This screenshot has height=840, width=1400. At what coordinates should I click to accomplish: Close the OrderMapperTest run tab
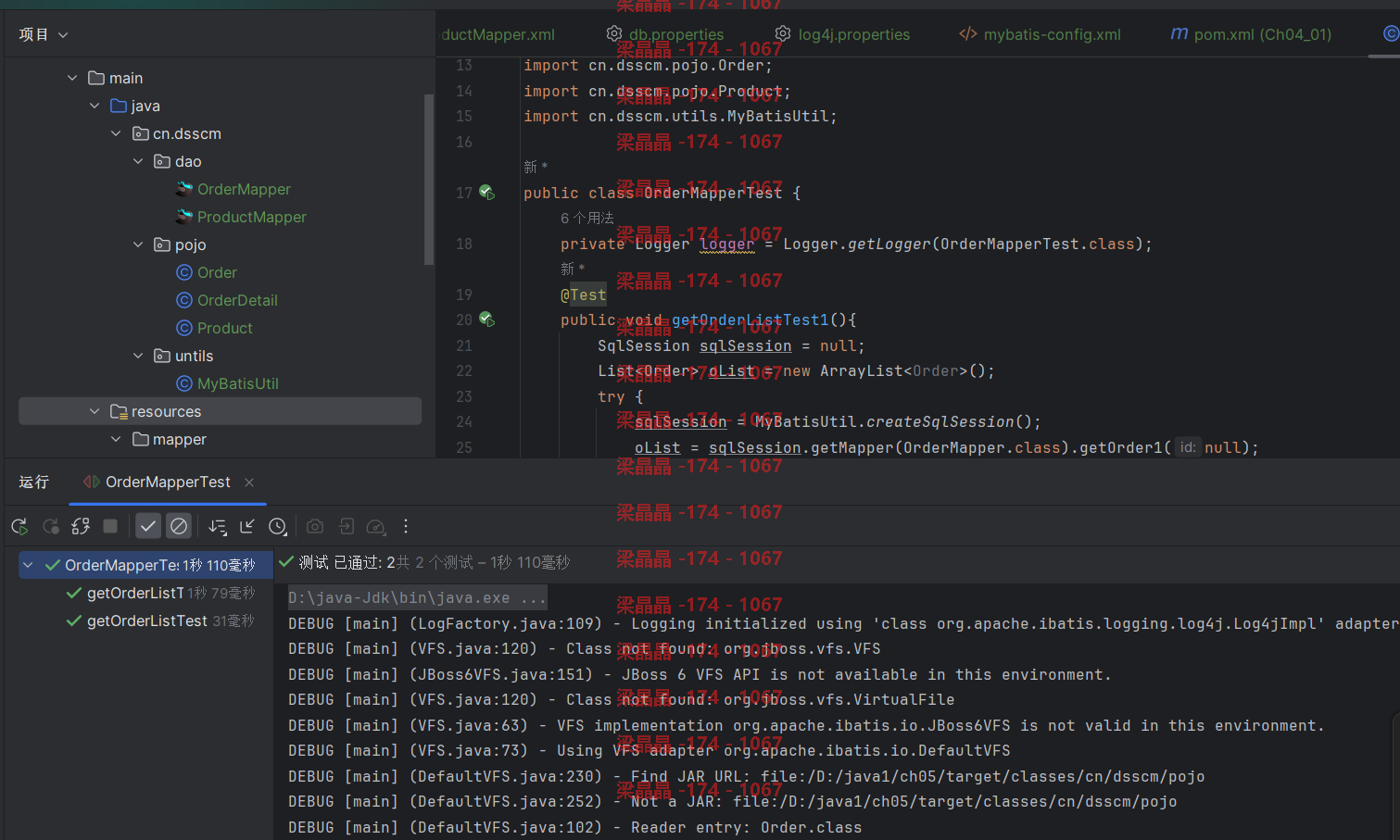(x=249, y=482)
